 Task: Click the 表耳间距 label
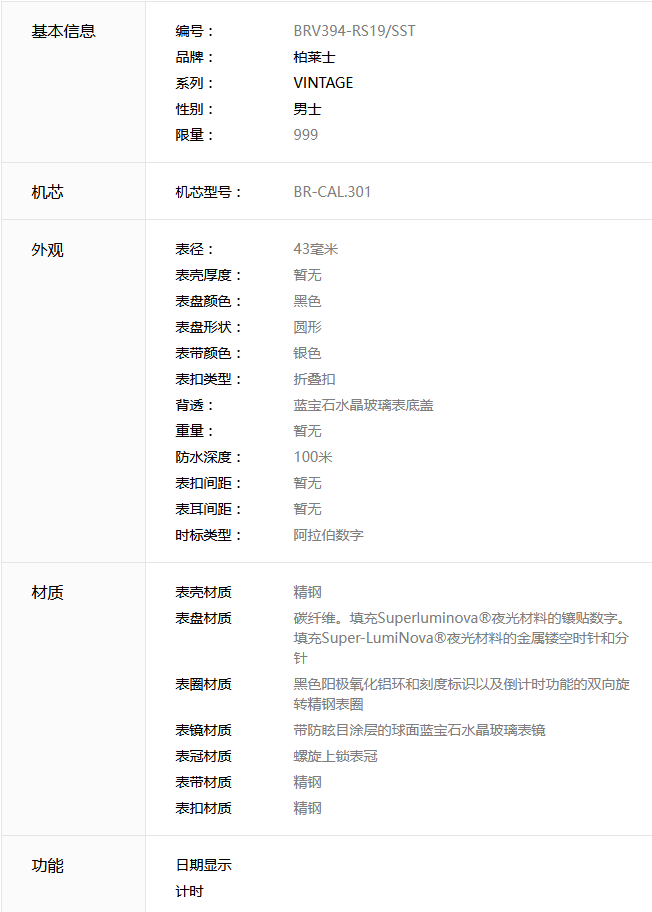pyautogui.click(x=209, y=509)
